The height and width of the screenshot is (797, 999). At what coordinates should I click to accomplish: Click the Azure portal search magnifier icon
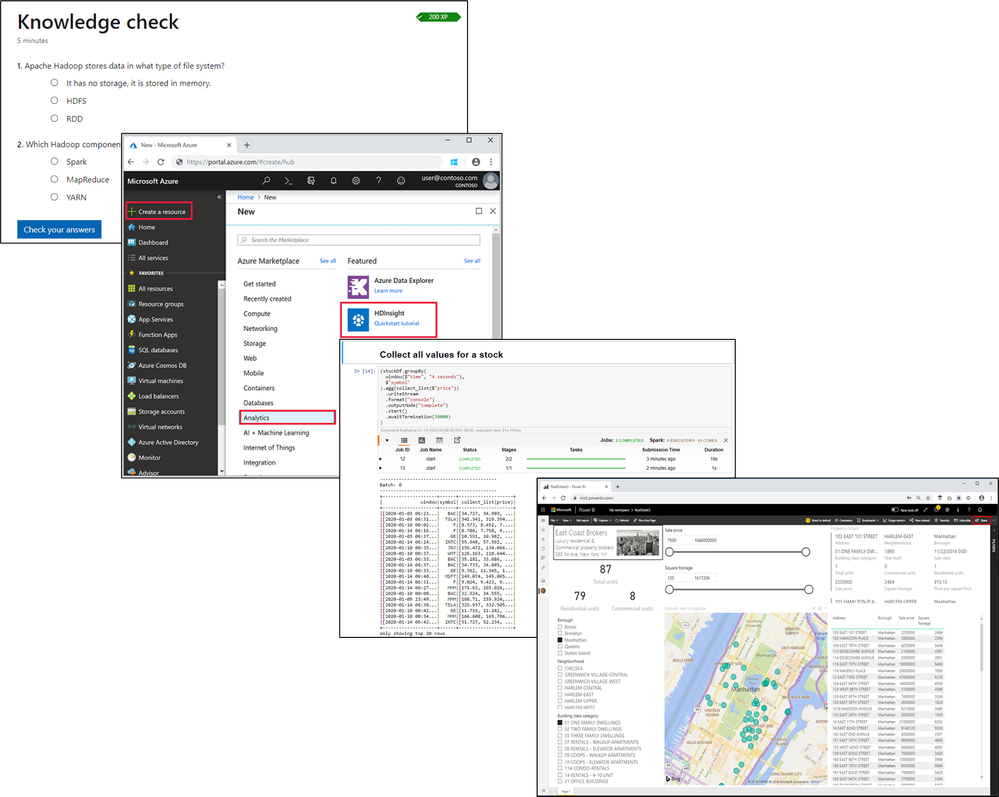[x=266, y=181]
